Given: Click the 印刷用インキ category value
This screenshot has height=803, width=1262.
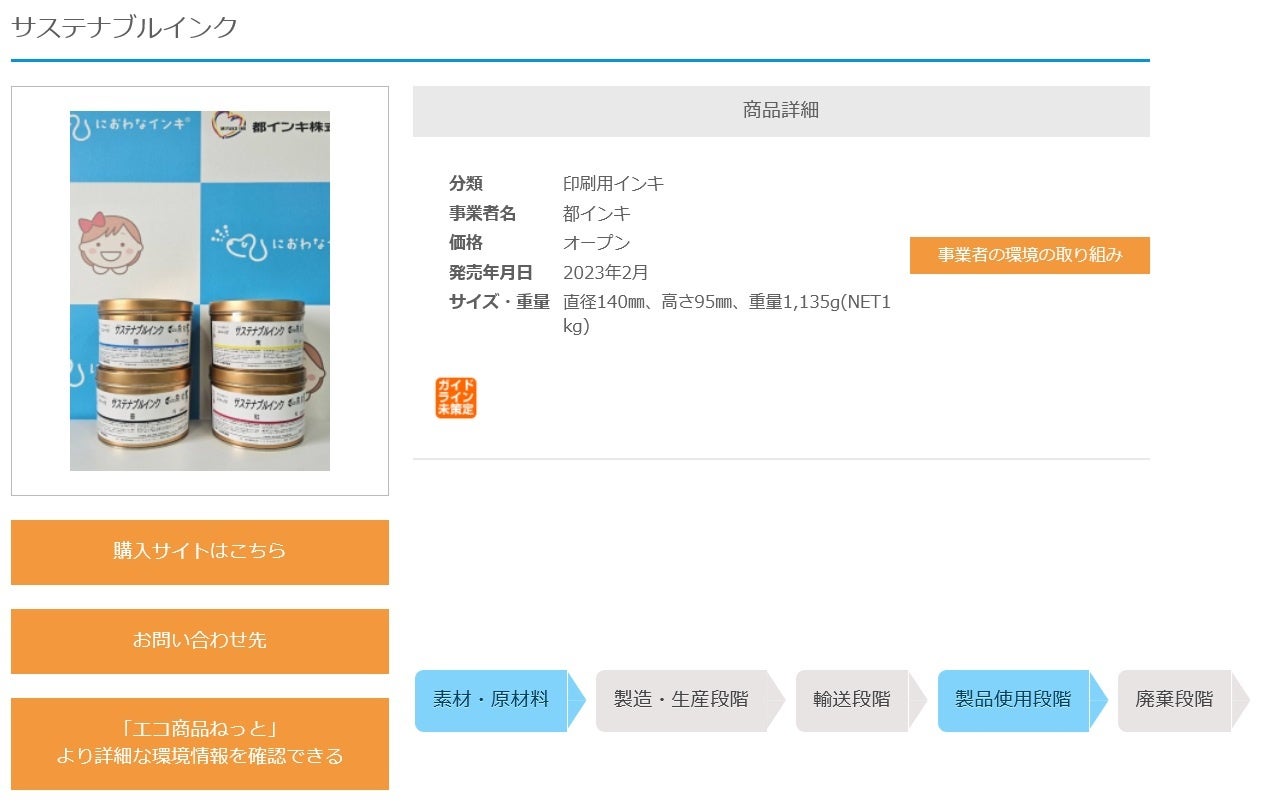Looking at the screenshot, I should coord(614,184).
